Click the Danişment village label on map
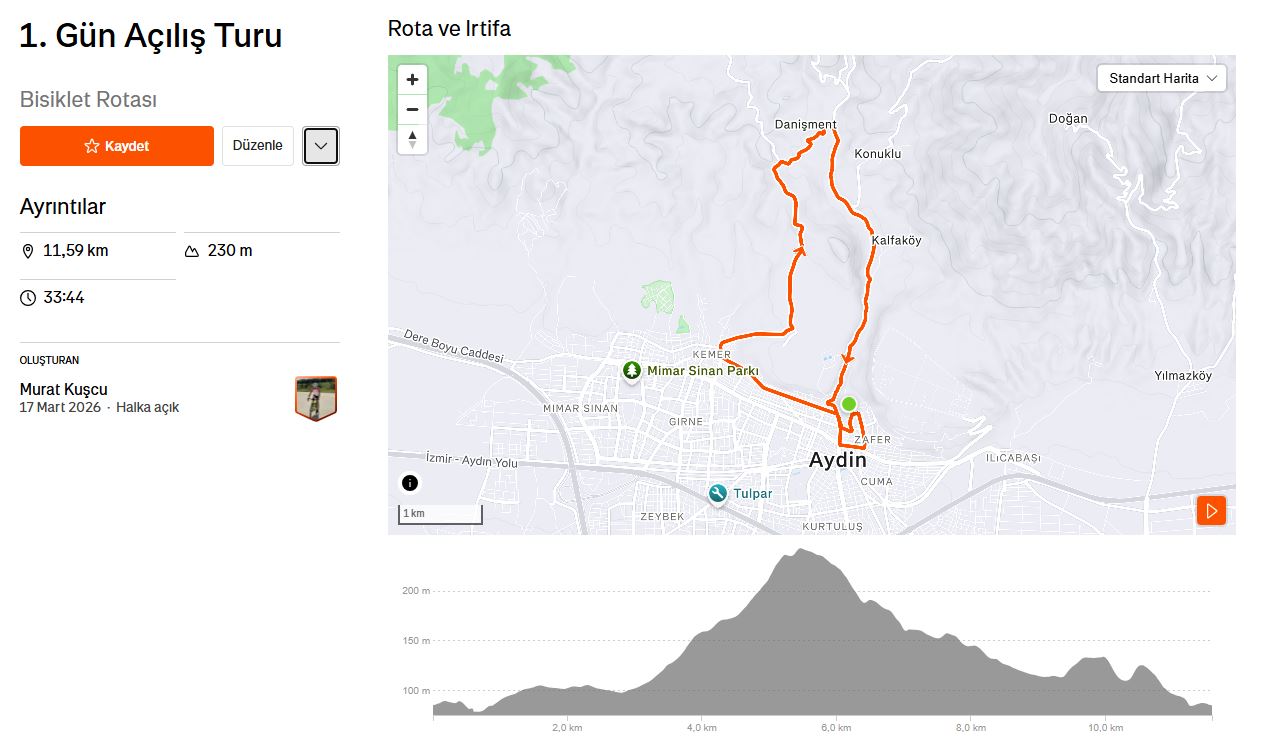This screenshot has height=753, width=1262. [805, 125]
